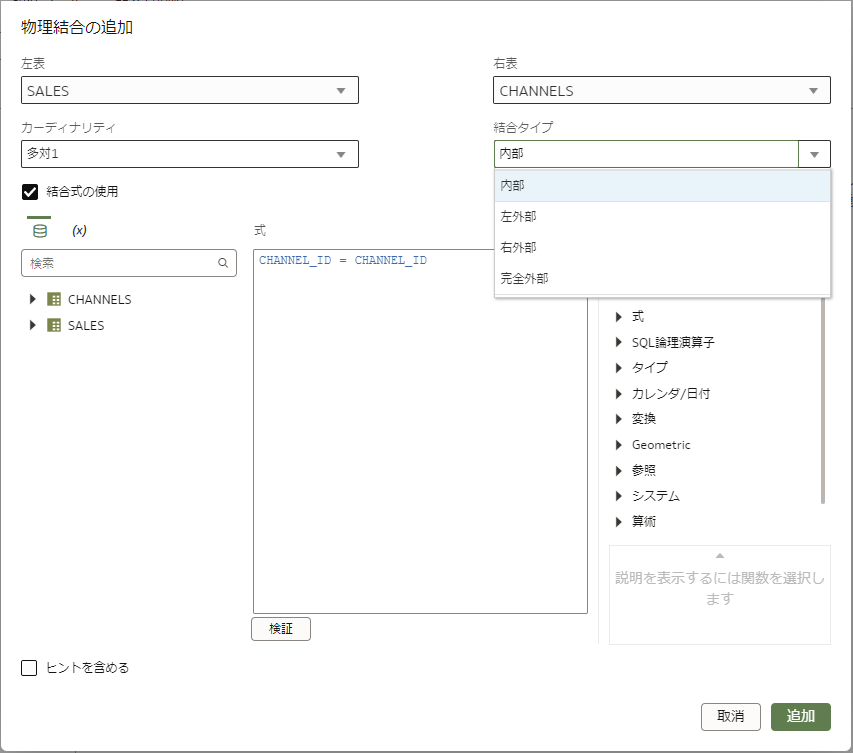Select 完全外部 join type option
The image size is (853, 753).
(x=662, y=279)
